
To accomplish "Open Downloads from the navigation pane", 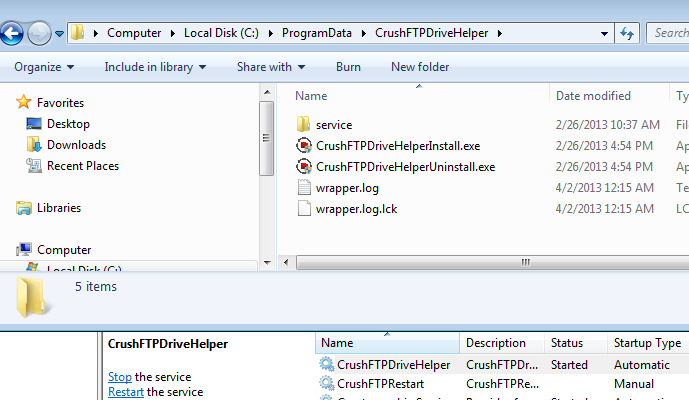I will [x=76, y=145].
